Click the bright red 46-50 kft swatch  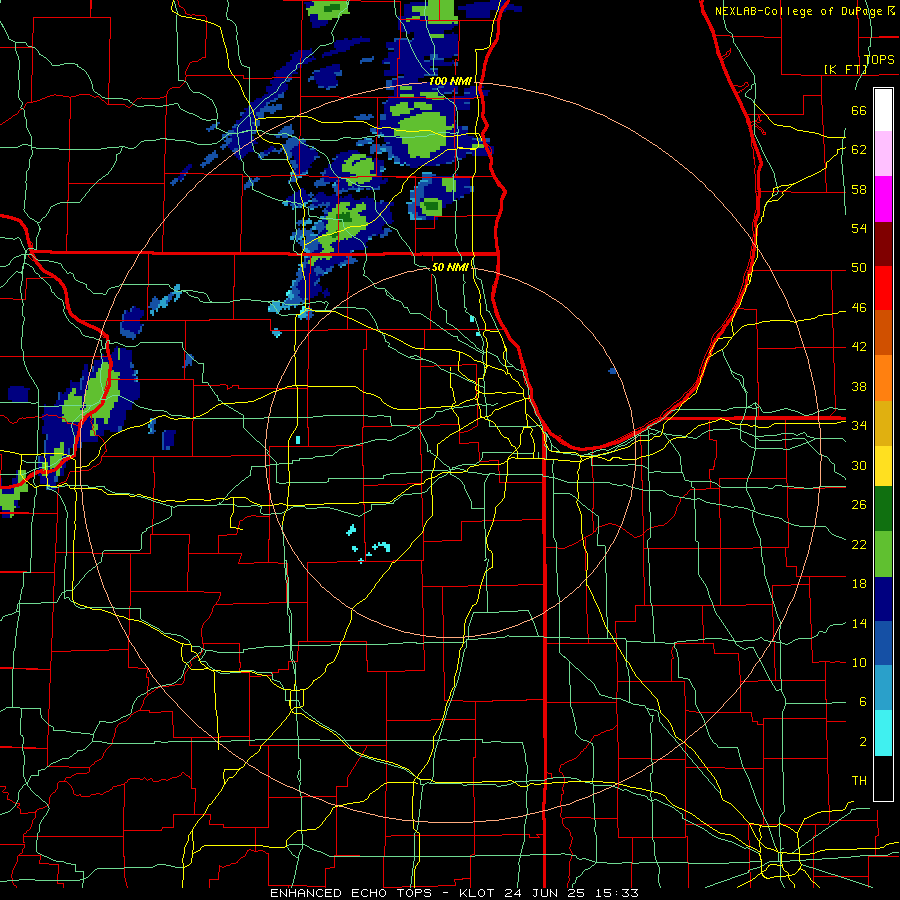883,288
